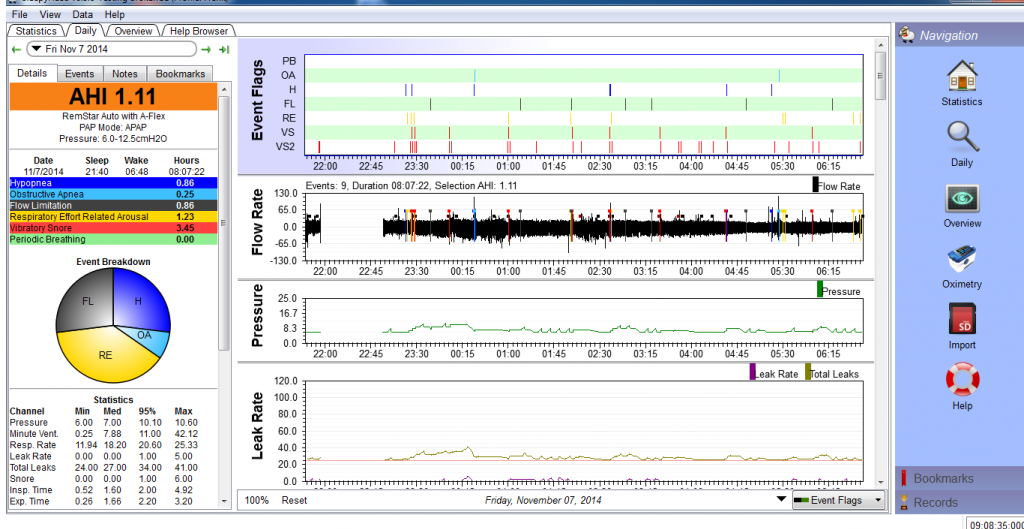Click the H slice of Event Breakdown pie
The height and width of the screenshot is (529, 1024).
click(140, 299)
